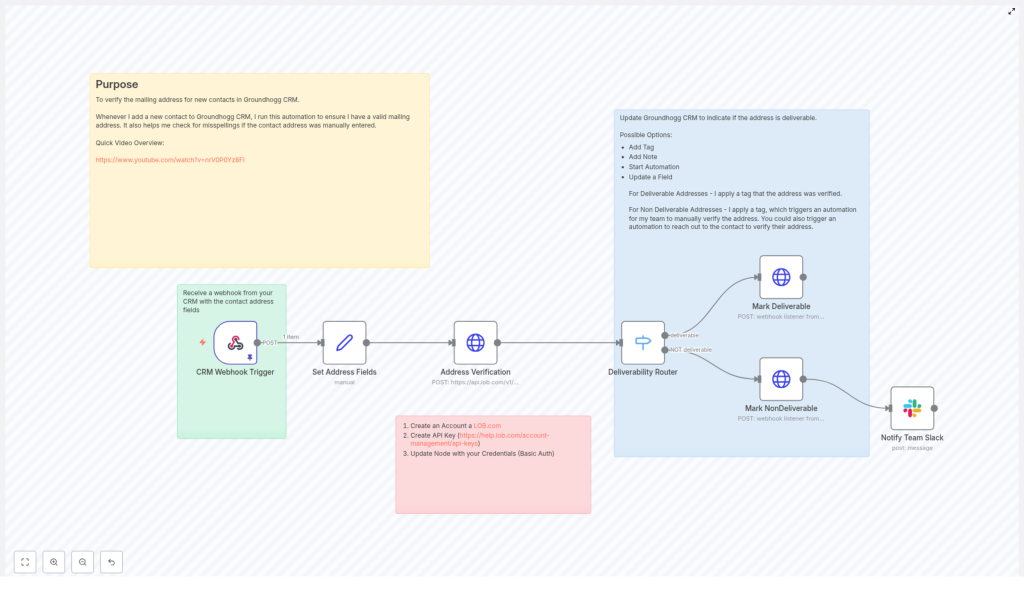This screenshot has height=601, width=1024.
Task: Follow the LOB.com link in red note
Action: pyautogui.click(x=487, y=426)
